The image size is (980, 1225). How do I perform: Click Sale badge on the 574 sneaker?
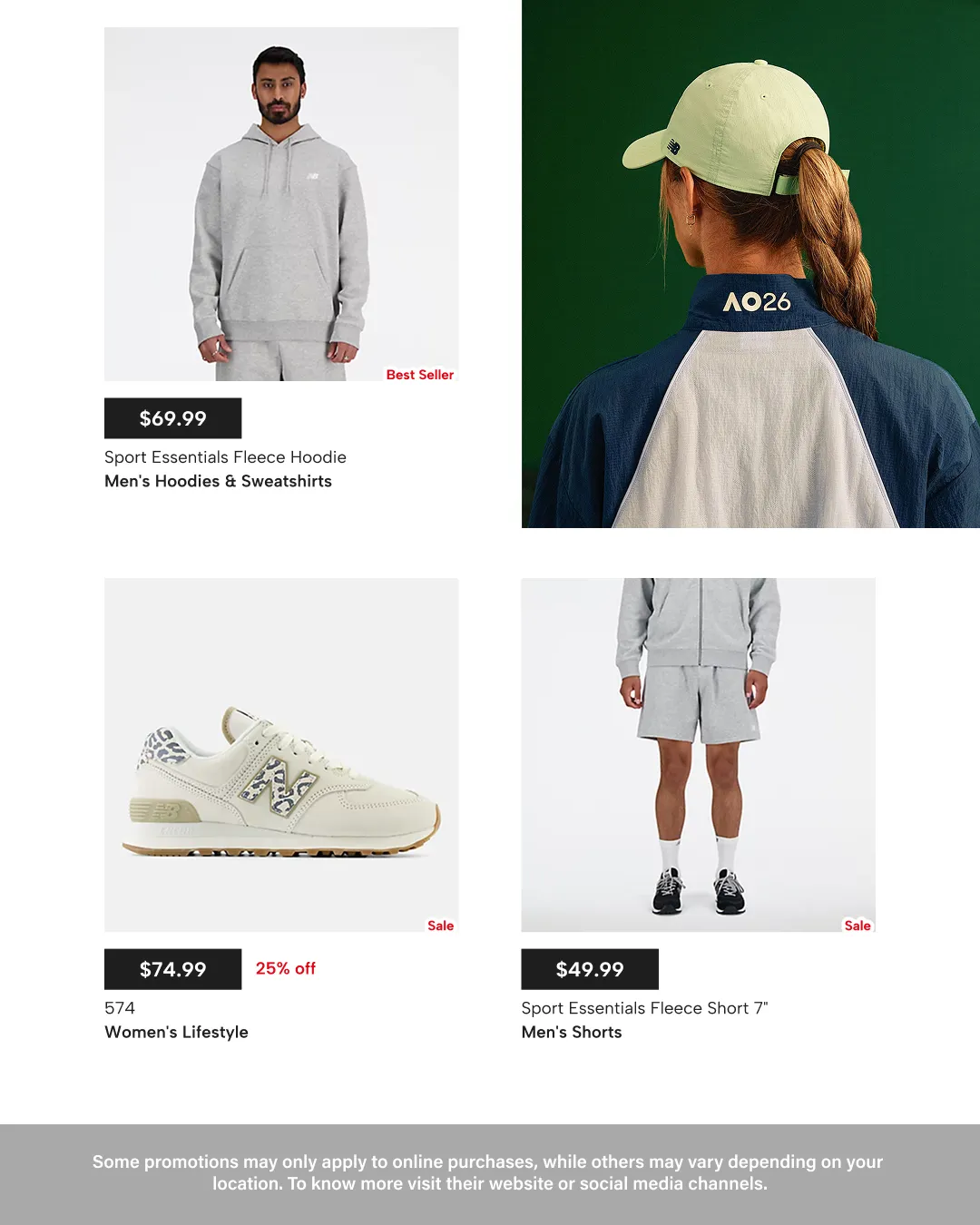[x=440, y=926]
